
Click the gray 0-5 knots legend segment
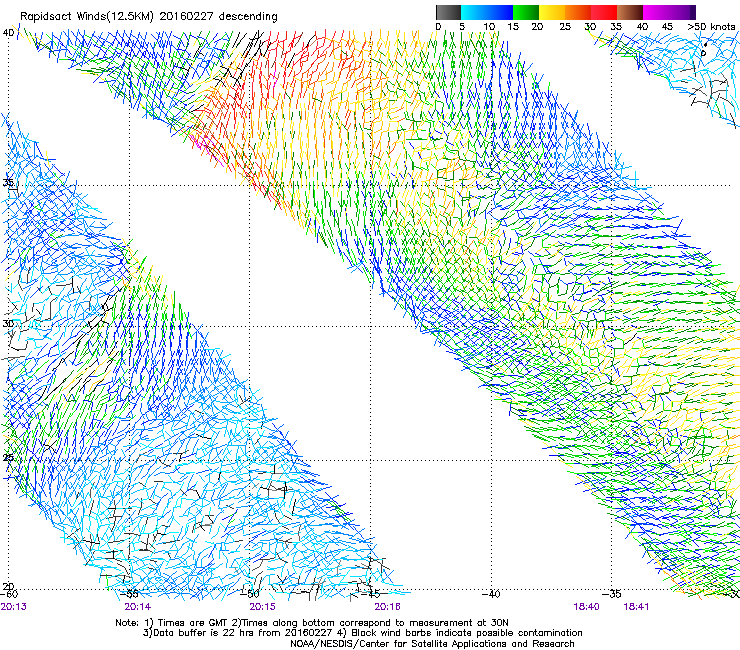448,12
